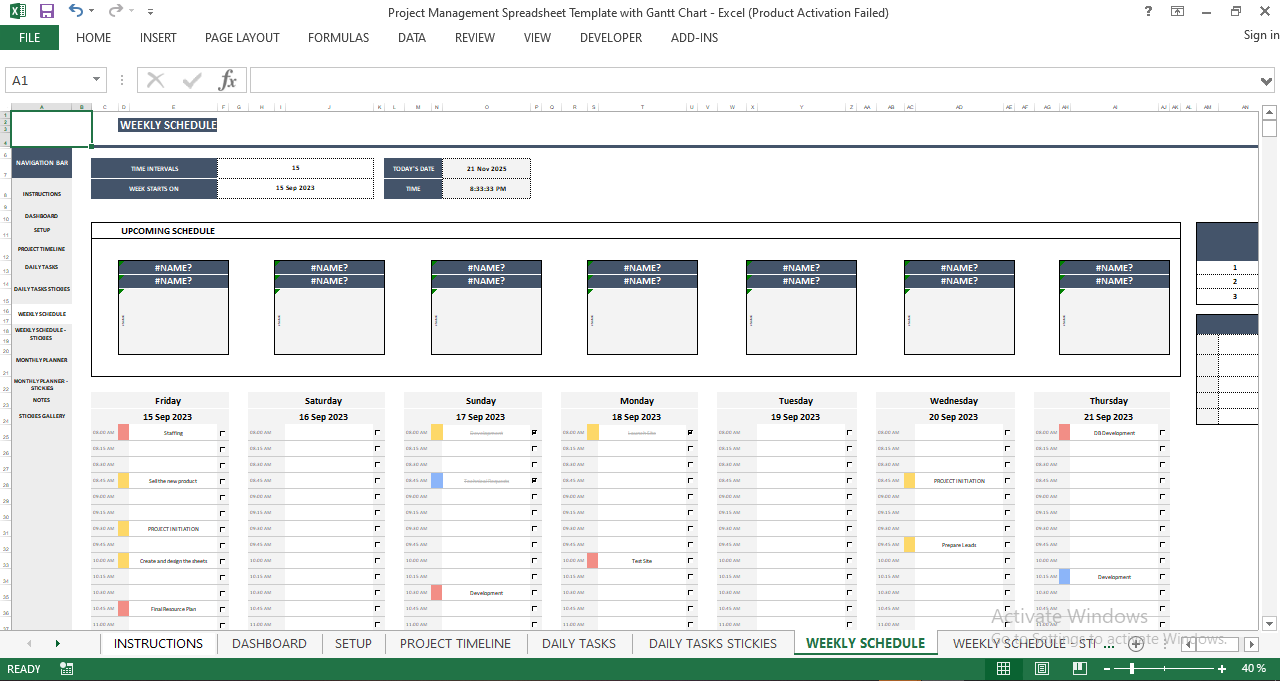Open the Insert Function dialog
This screenshot has width=1280, height=681.
coord(228,79)
